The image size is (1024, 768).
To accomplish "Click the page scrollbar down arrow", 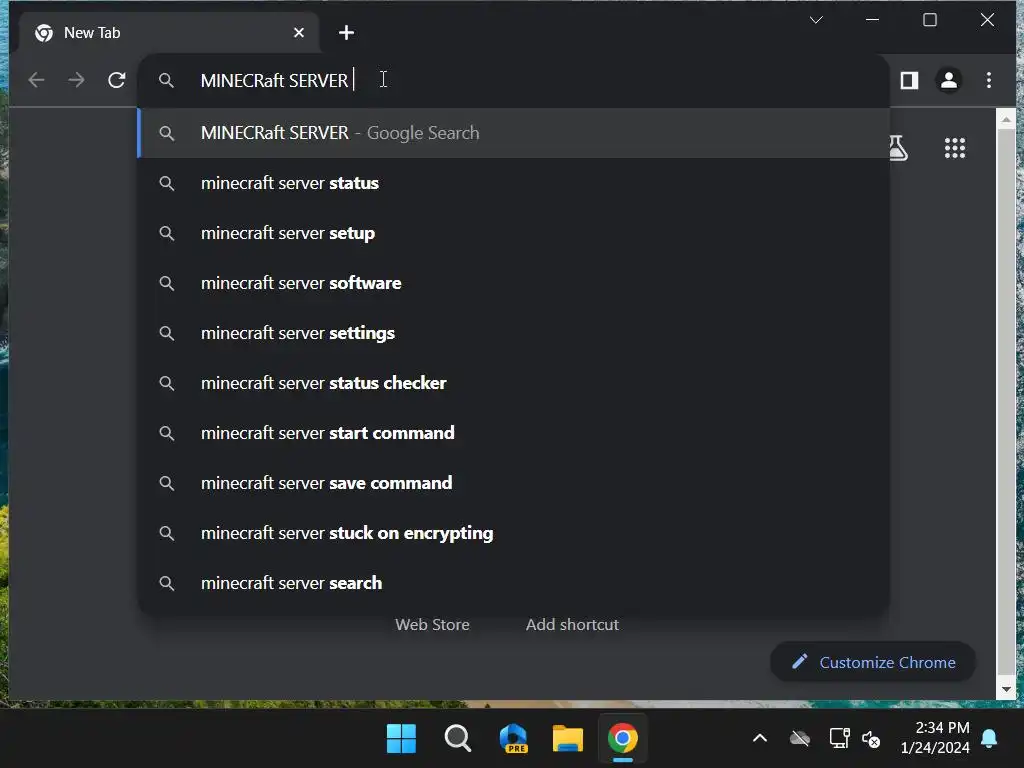I will [x=1006, y=689].
